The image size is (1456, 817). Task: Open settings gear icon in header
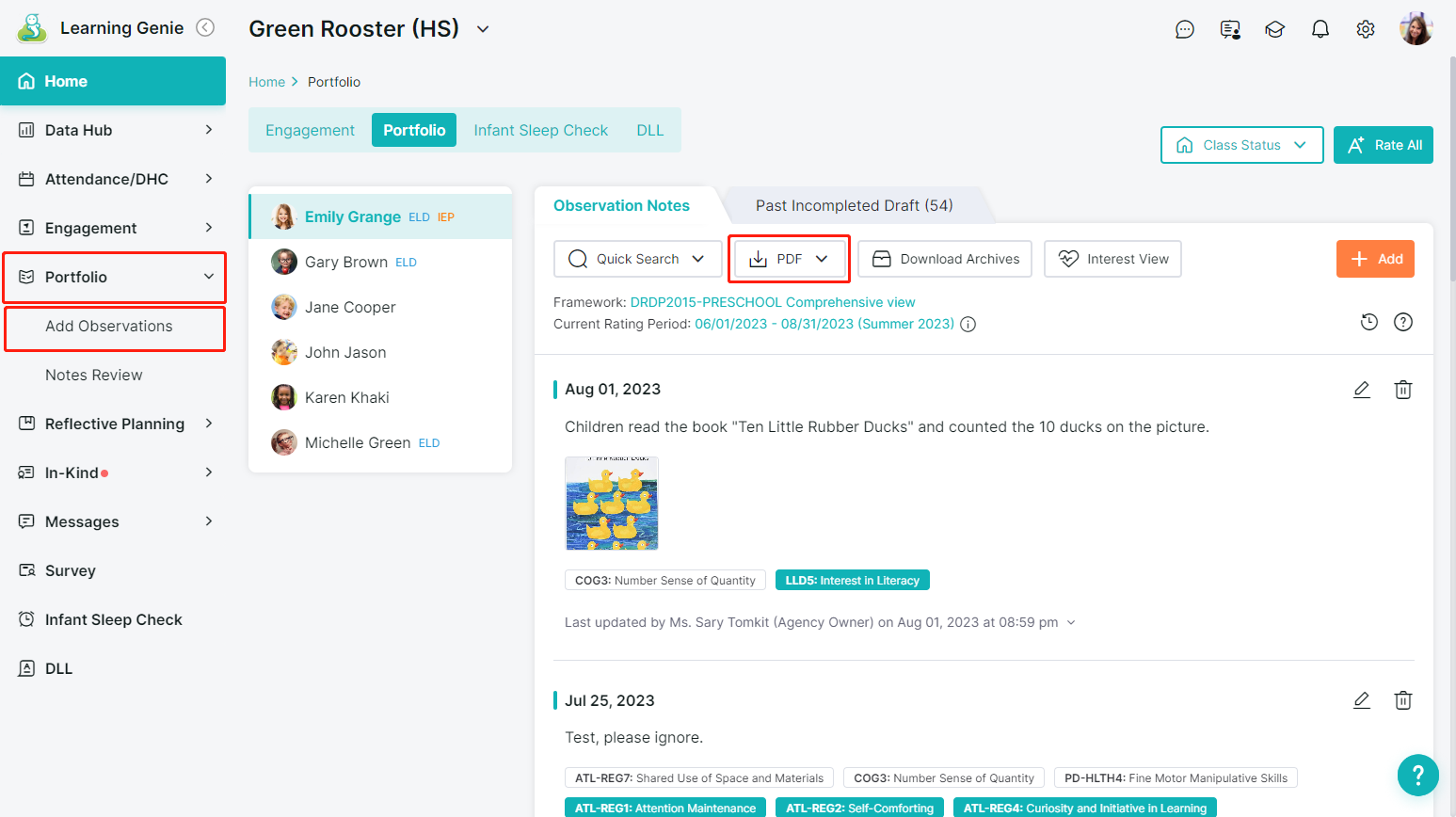[x=1366, y=29]
